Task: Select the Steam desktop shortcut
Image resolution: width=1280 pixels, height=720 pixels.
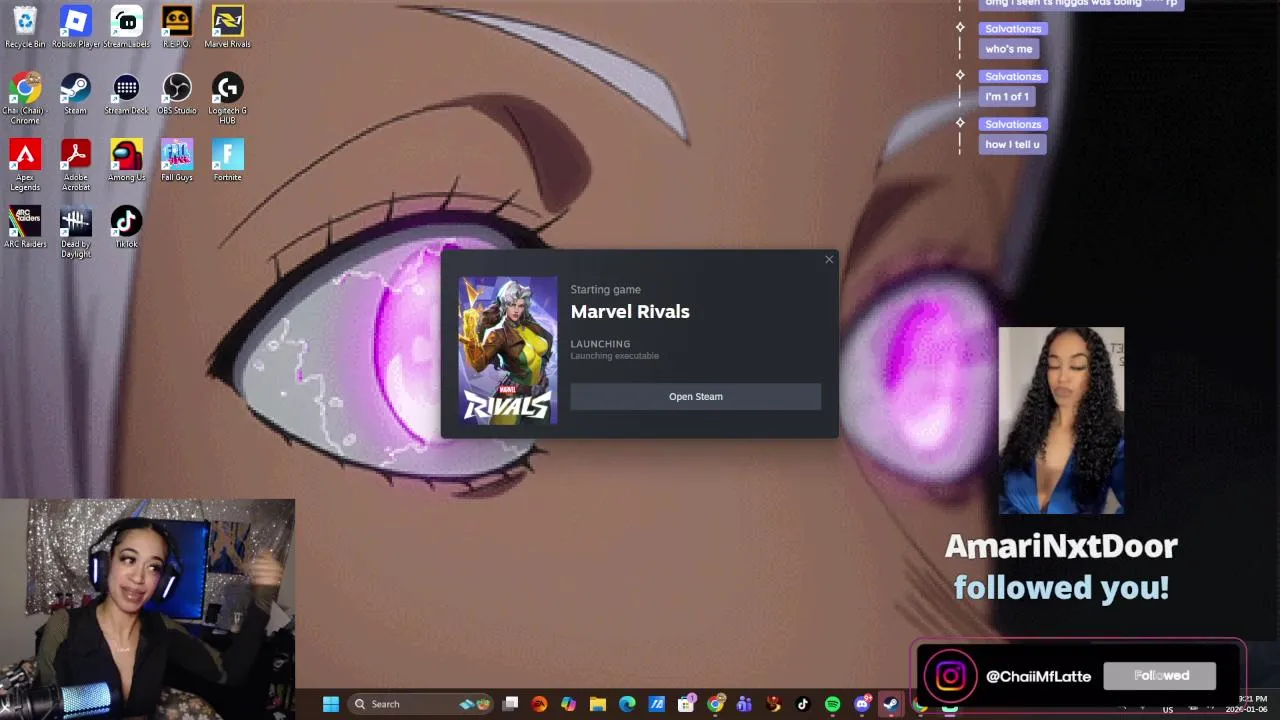Action: tap(76, 94)
